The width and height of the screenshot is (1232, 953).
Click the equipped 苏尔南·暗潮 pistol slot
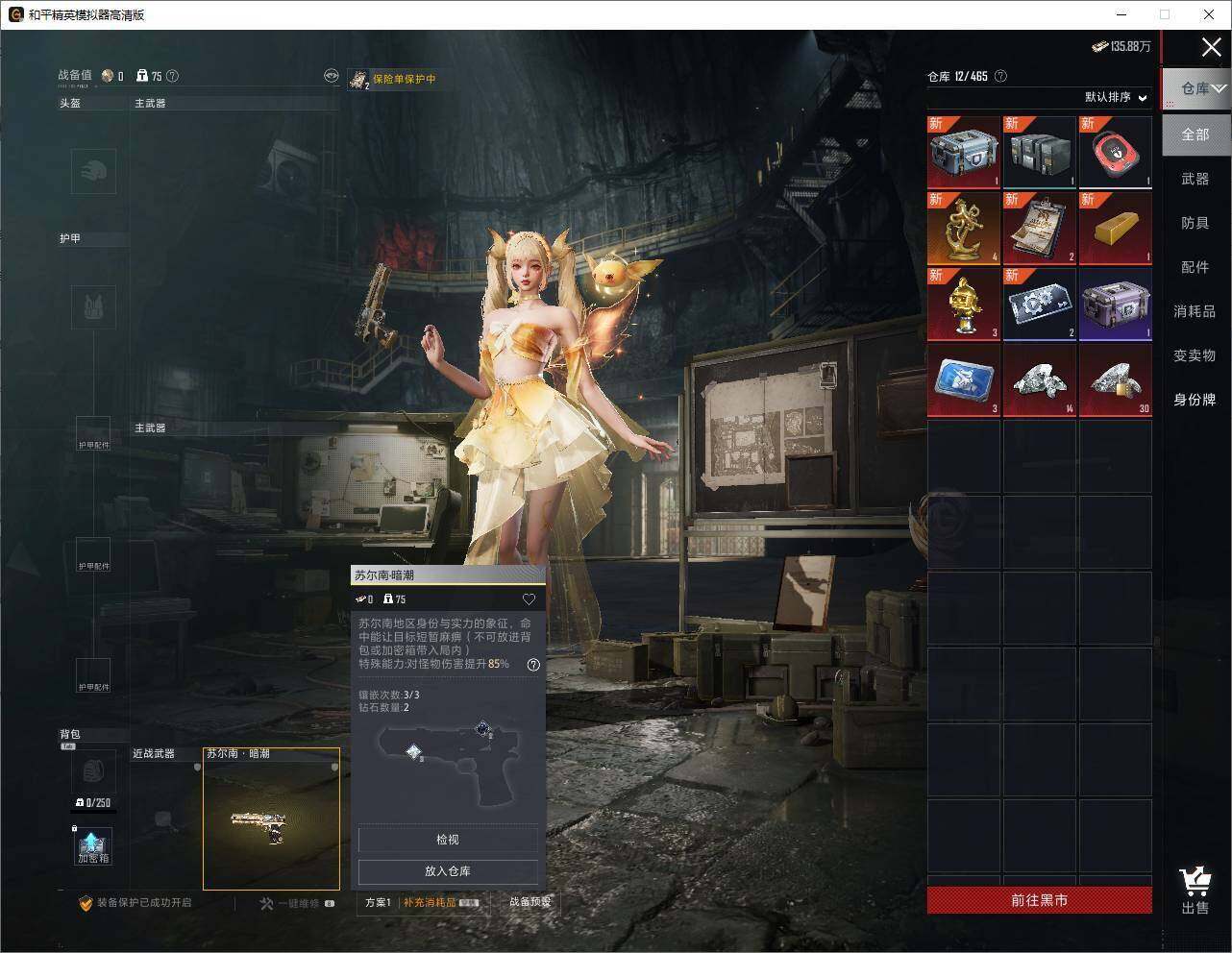click(x=271, y=819)
